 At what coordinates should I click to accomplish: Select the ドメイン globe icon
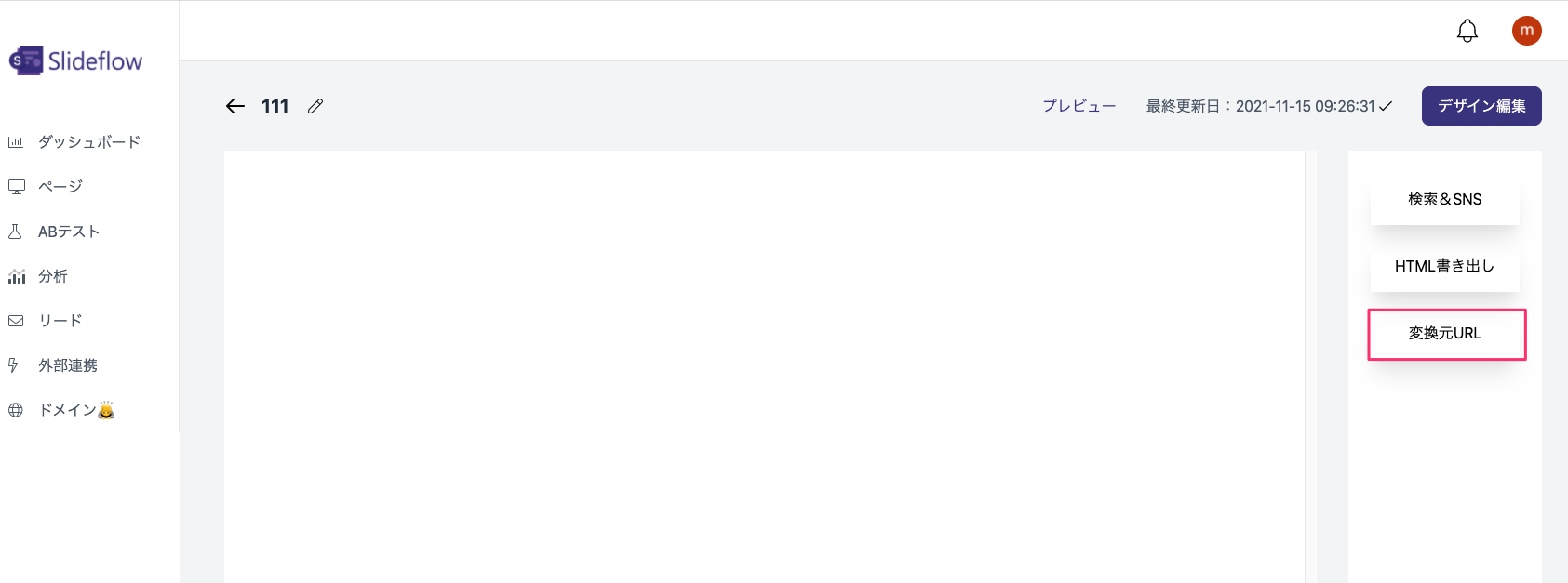15,409
